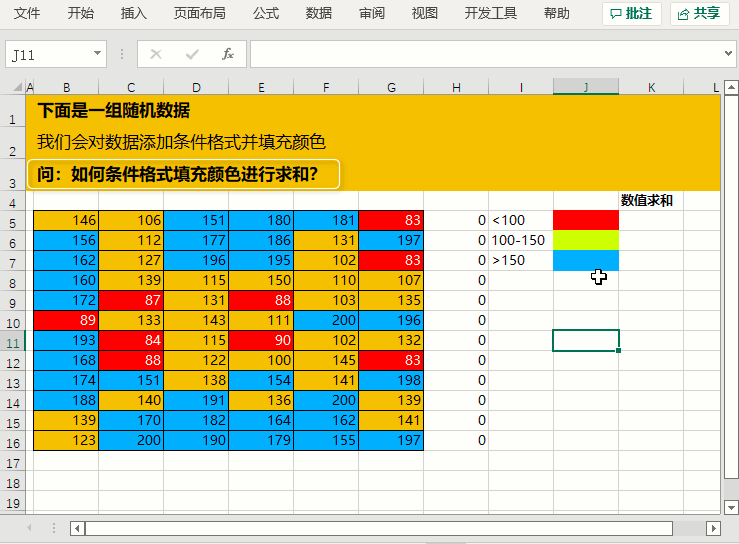Image resolution: width=739 pixels, height=544 pixels.
Task: Click the vertical scrollbar down arrow
Action: point(731,508)
